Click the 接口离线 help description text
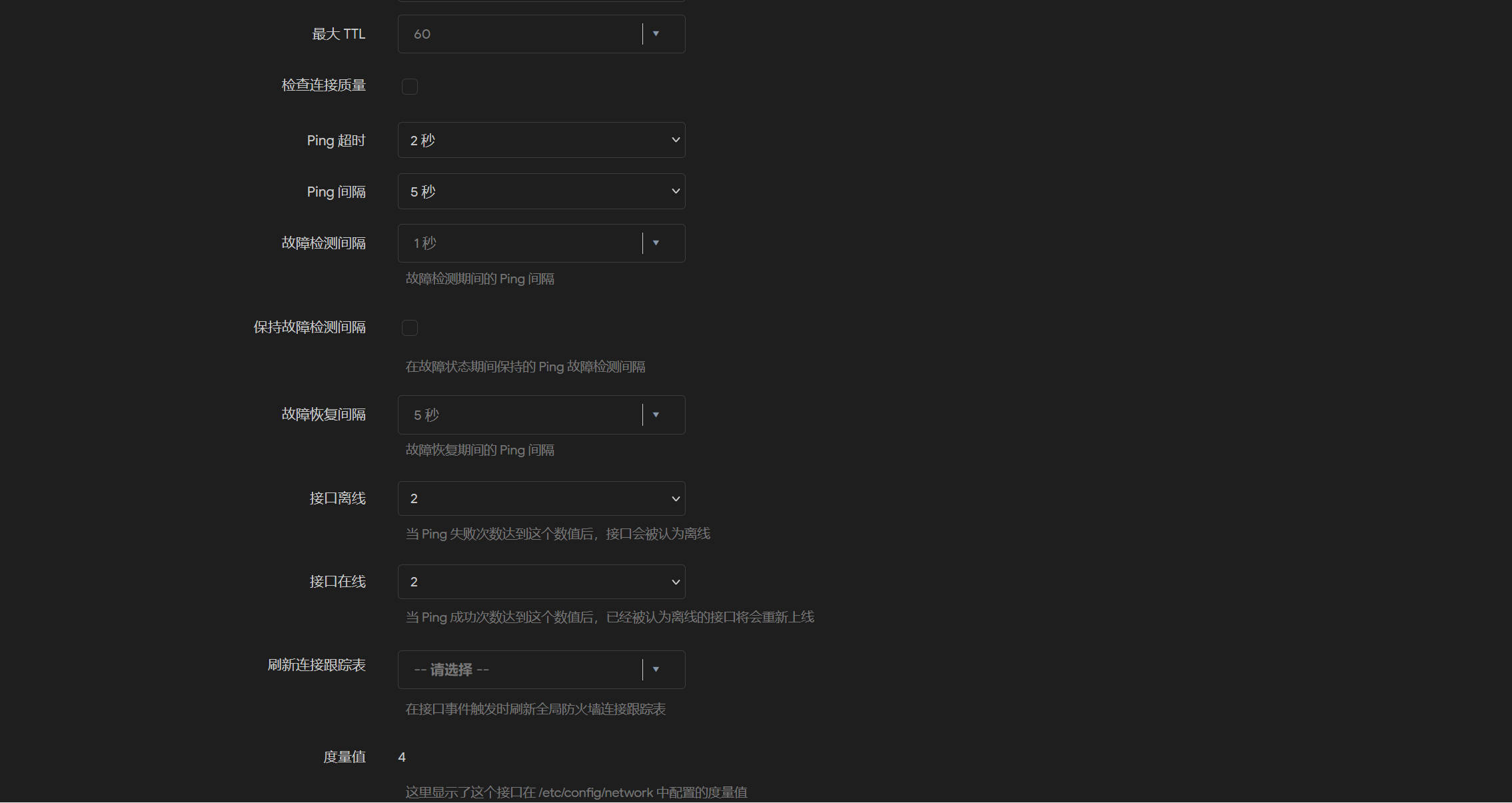Image resolution: width=1512 pixels, height=803 pixels. pyautogui.click(x=558, y=534)
